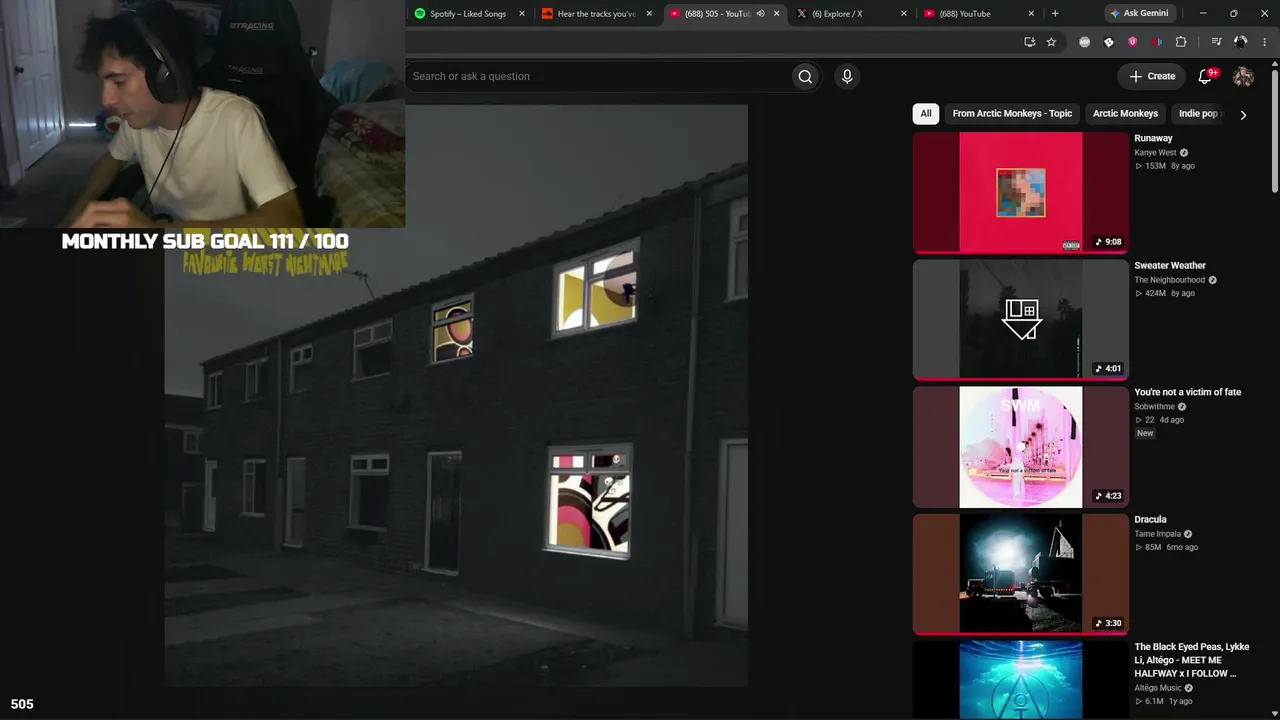1280x720 pixels.
Task: Click the red and blue extension icon
Action: (1157, 42)
